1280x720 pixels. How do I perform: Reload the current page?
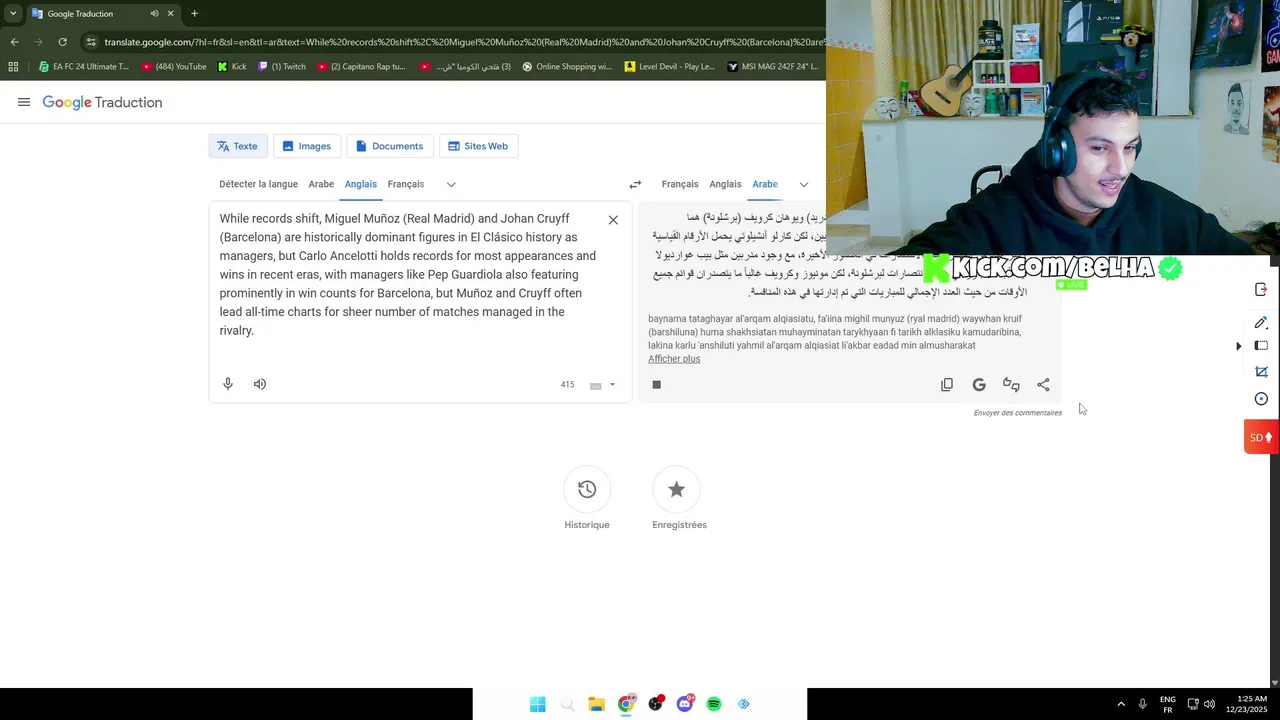pyautogui.click(x=62, y=42)
